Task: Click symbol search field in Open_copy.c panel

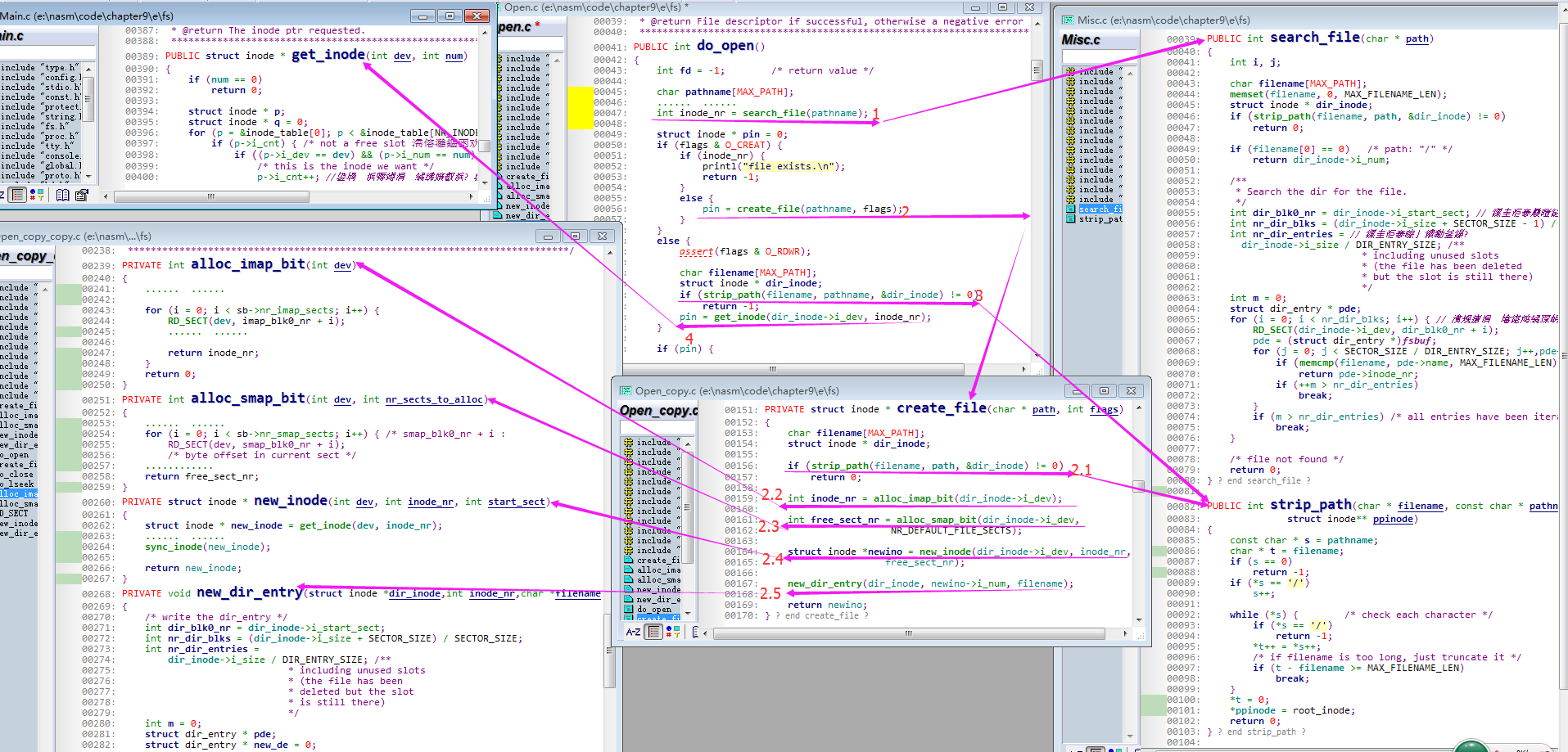Action: [x=657, y=427]
